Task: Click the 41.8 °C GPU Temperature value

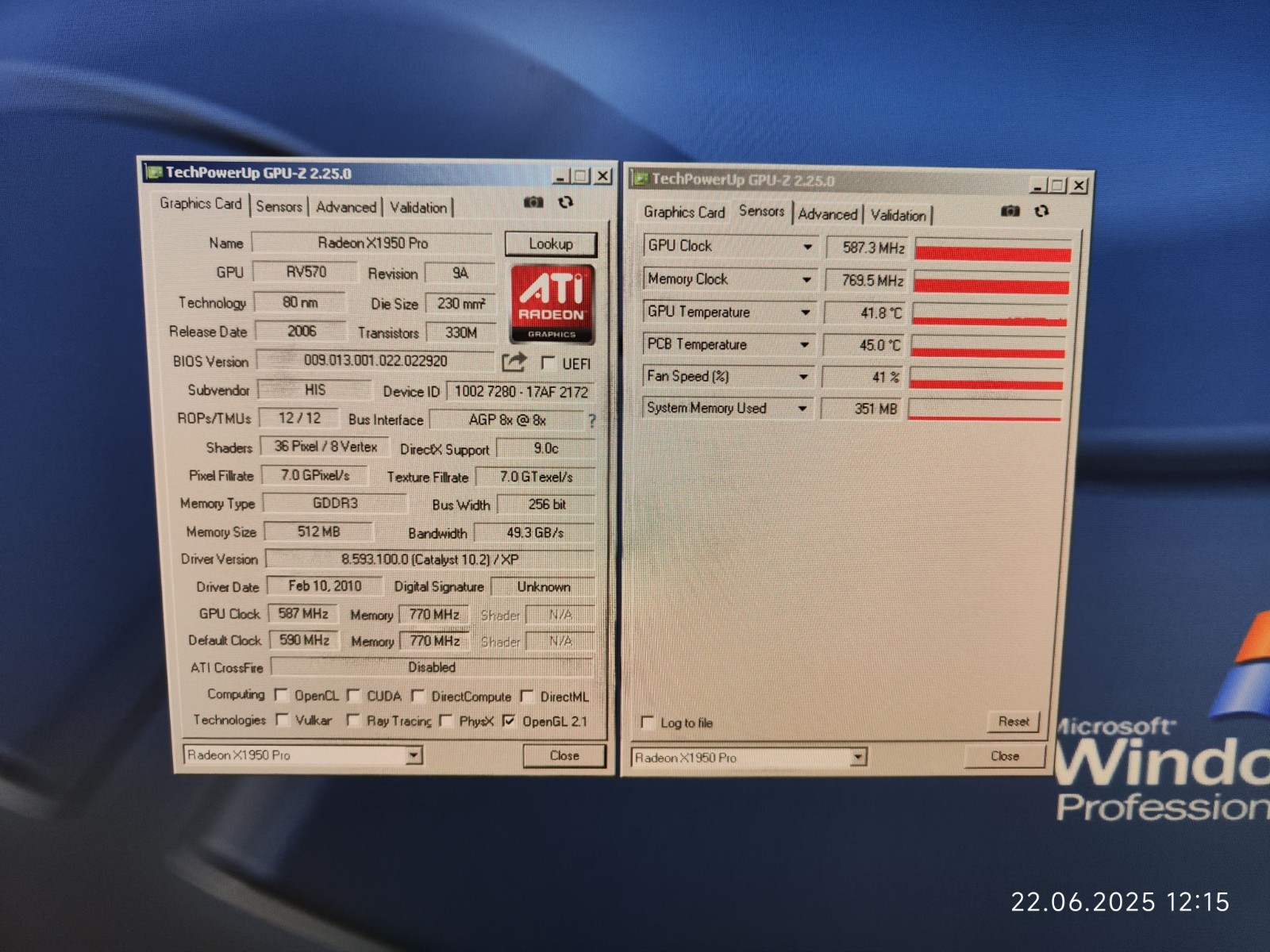Action: click(866, 313)
